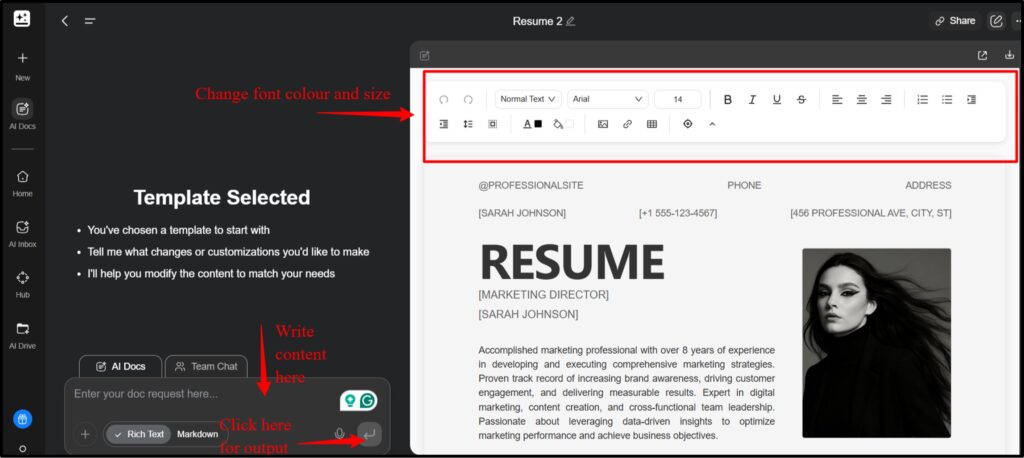Submit the request with the enter button
This screenshot has width=1024, height=458.
tap(369, 434)
